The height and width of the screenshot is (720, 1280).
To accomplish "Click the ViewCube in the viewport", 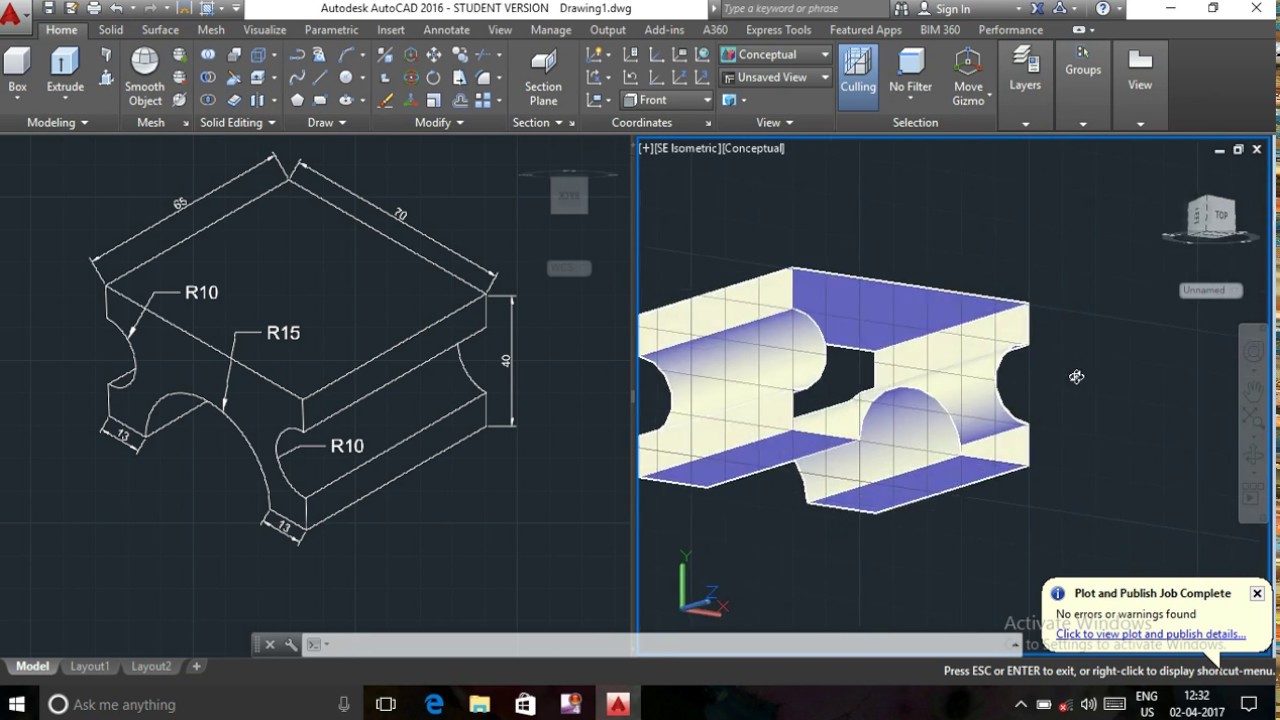I will pos(1211,217).
